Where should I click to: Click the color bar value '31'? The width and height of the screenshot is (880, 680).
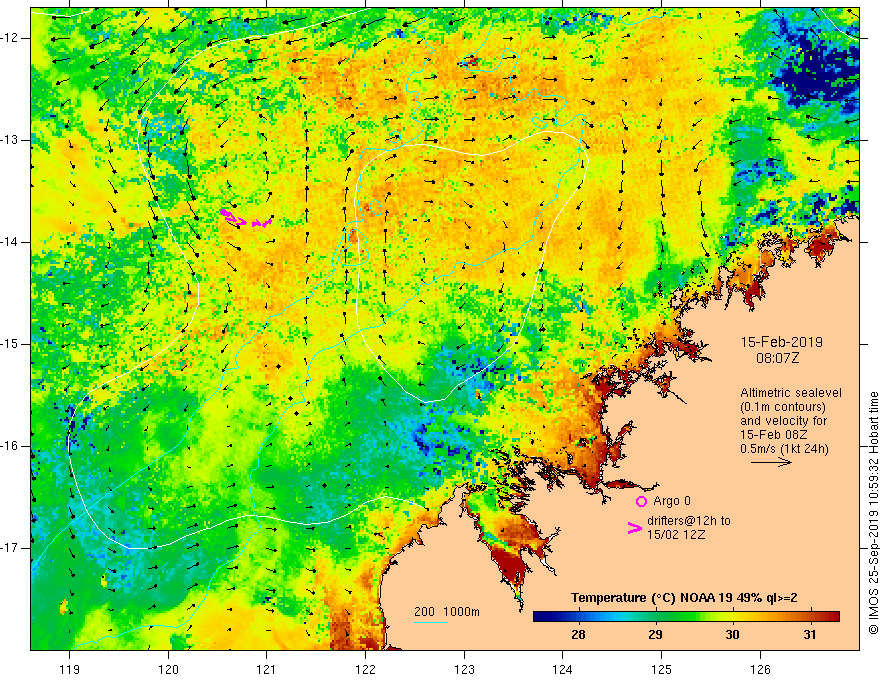click(809, 635)
